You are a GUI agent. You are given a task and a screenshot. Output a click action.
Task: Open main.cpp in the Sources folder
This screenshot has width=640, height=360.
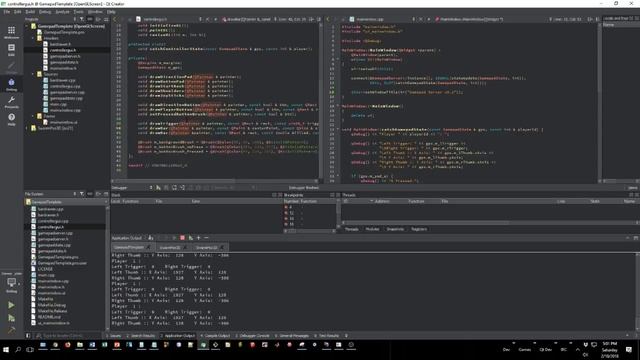[x=58, y=104]
